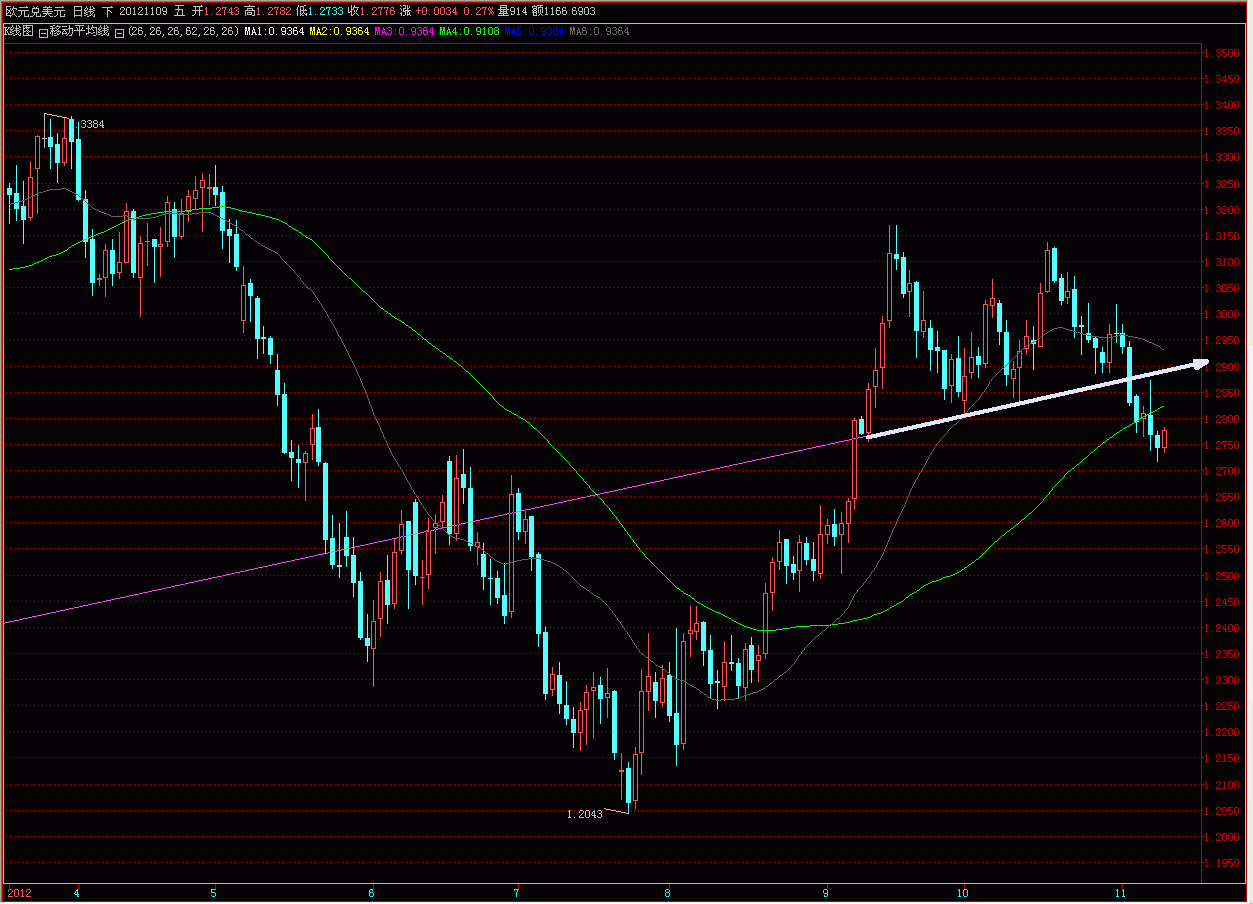The image size is (1253, 904).
Task: Click the blue MA5 legend value
Action: (x=534, y=31)
